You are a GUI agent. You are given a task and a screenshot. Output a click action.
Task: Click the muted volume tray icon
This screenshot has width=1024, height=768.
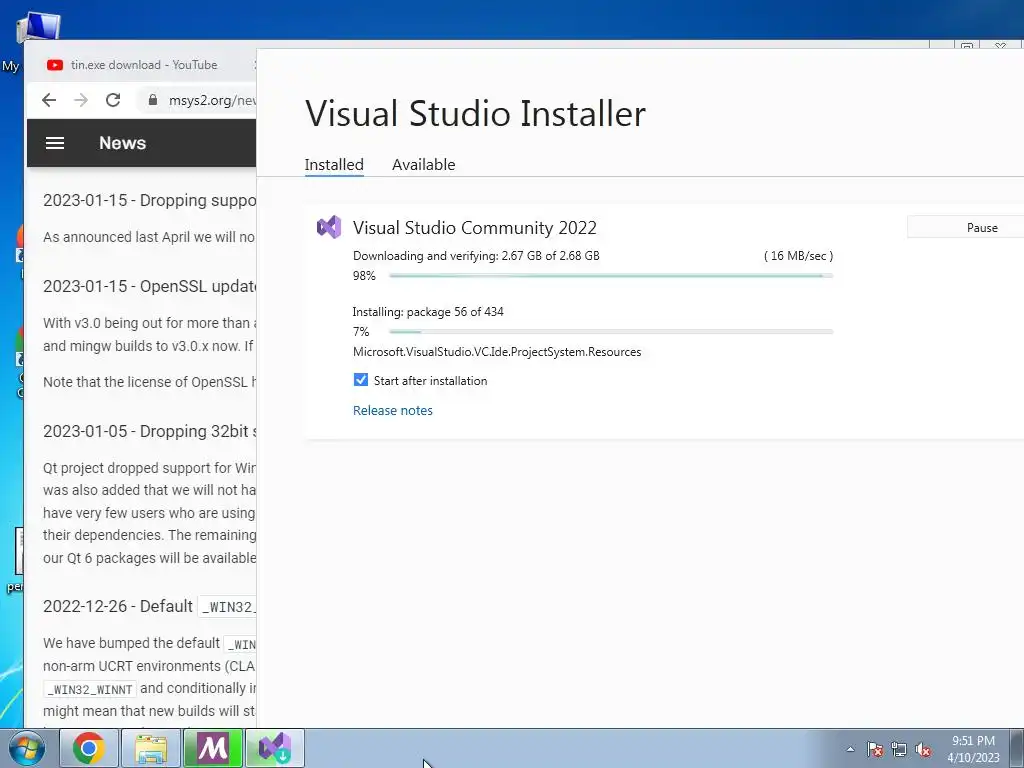[x=923, y=749]
